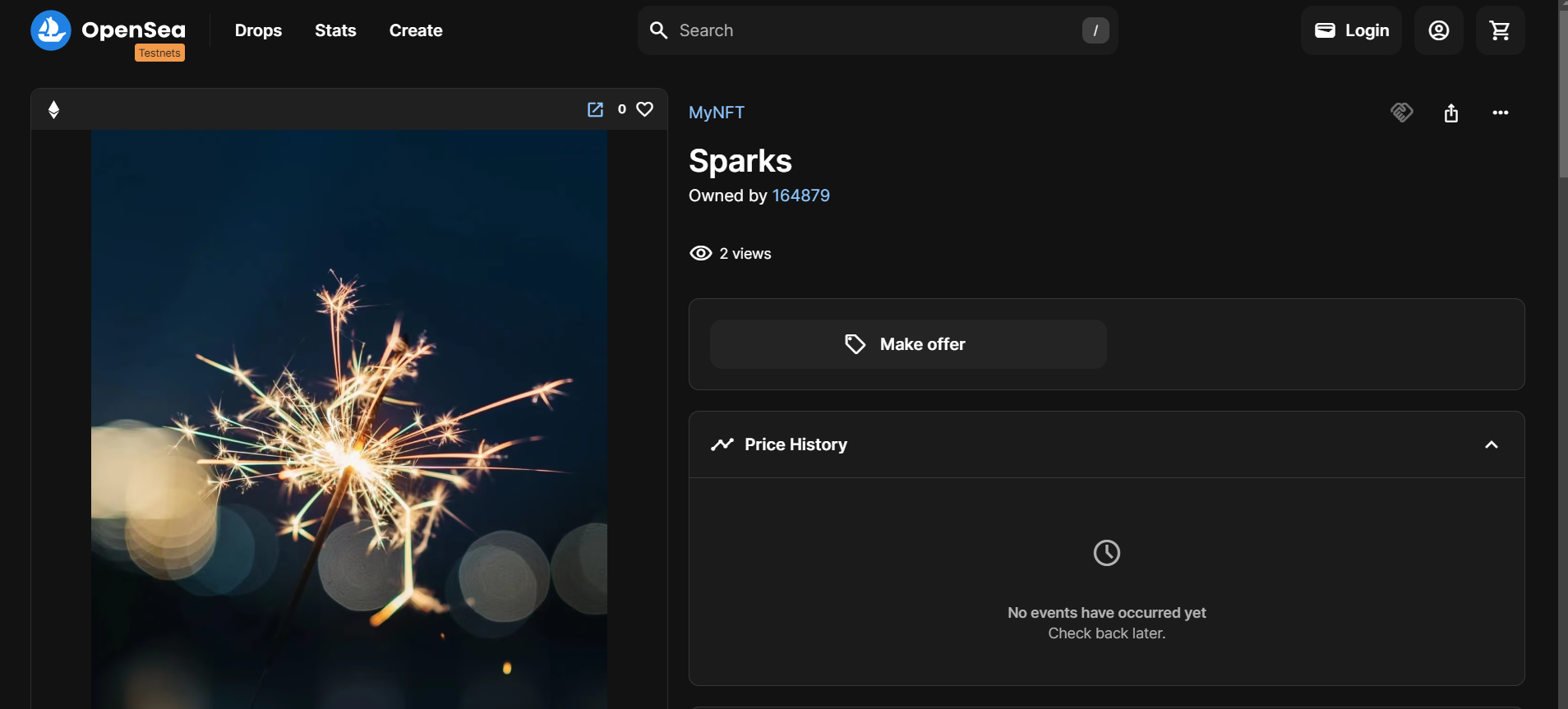Favorite the NFT with the heart icon

(x=645, y=109)
